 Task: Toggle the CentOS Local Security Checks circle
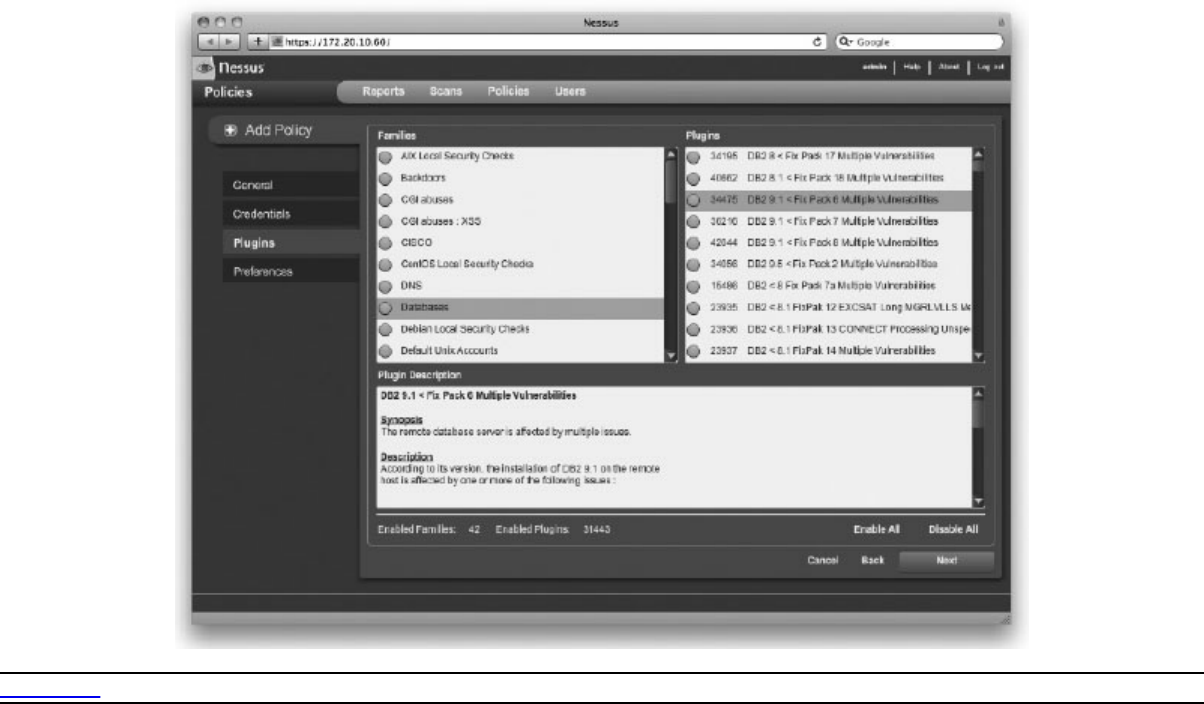pos(384,264)
